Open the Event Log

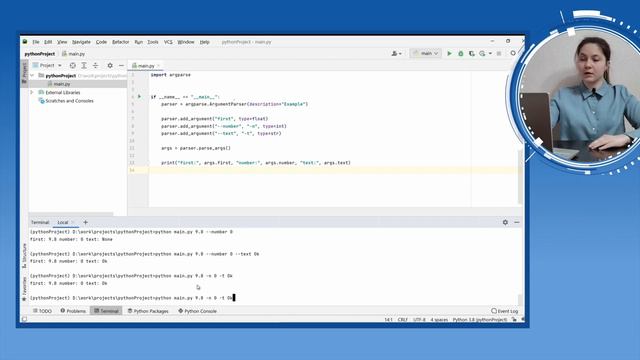coord(504,311)
